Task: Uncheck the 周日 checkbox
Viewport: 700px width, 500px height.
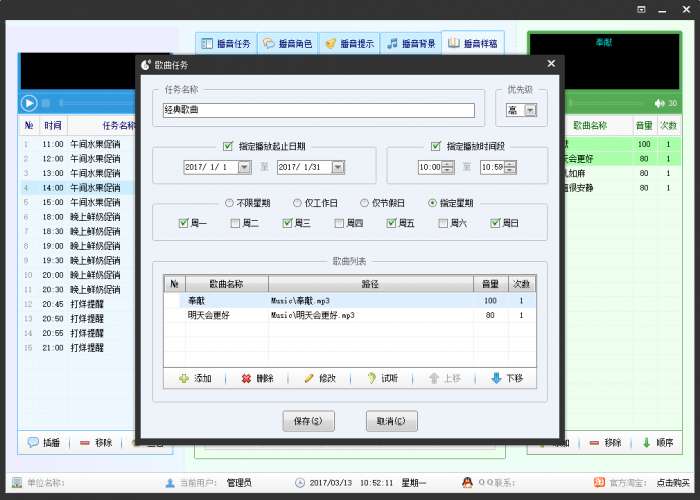Action: pyautogui.click(x=495, y=223)
